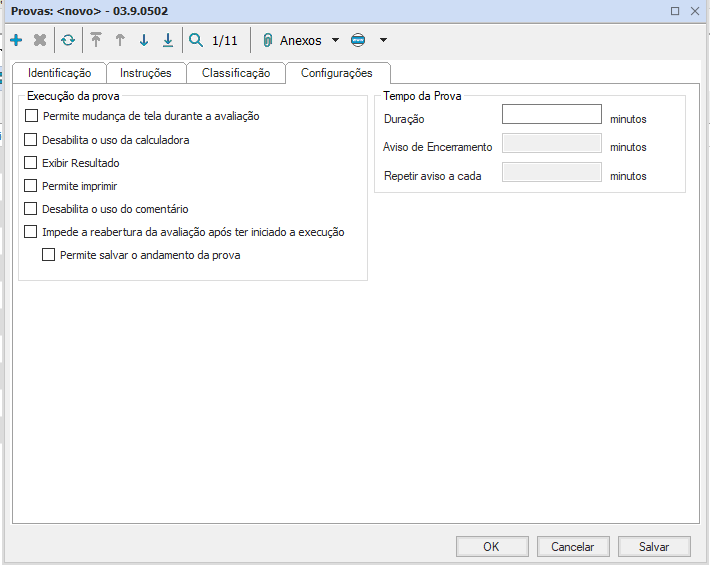Check Desabilita o uso da calculadora
This screenshot has height=566, width=710.
click(x=31, y=140)
